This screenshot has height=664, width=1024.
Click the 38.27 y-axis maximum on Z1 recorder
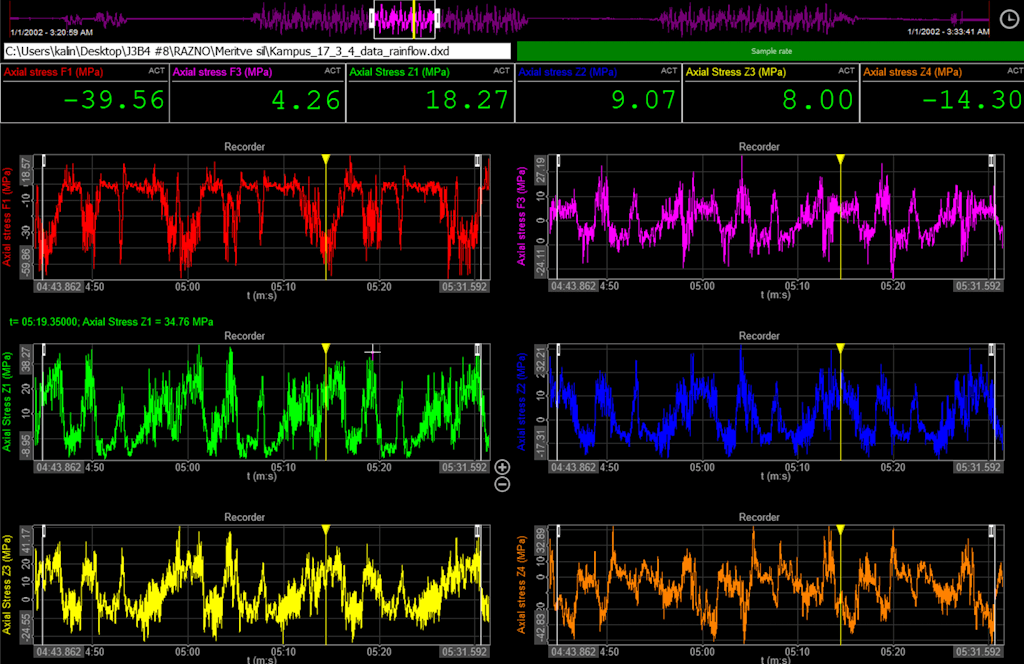[26, 358]
